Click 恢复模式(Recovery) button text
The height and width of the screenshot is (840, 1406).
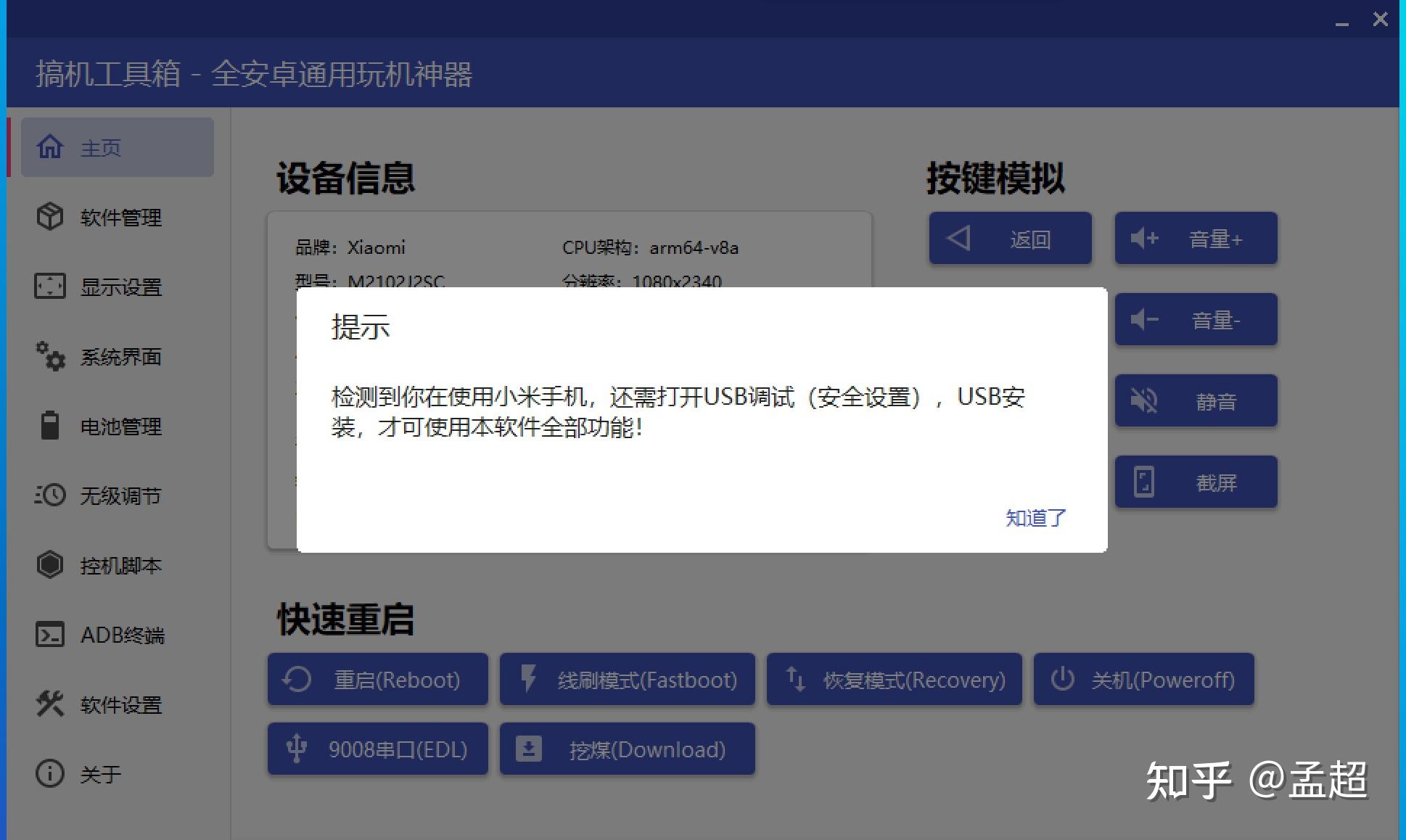tap(914, 680)
